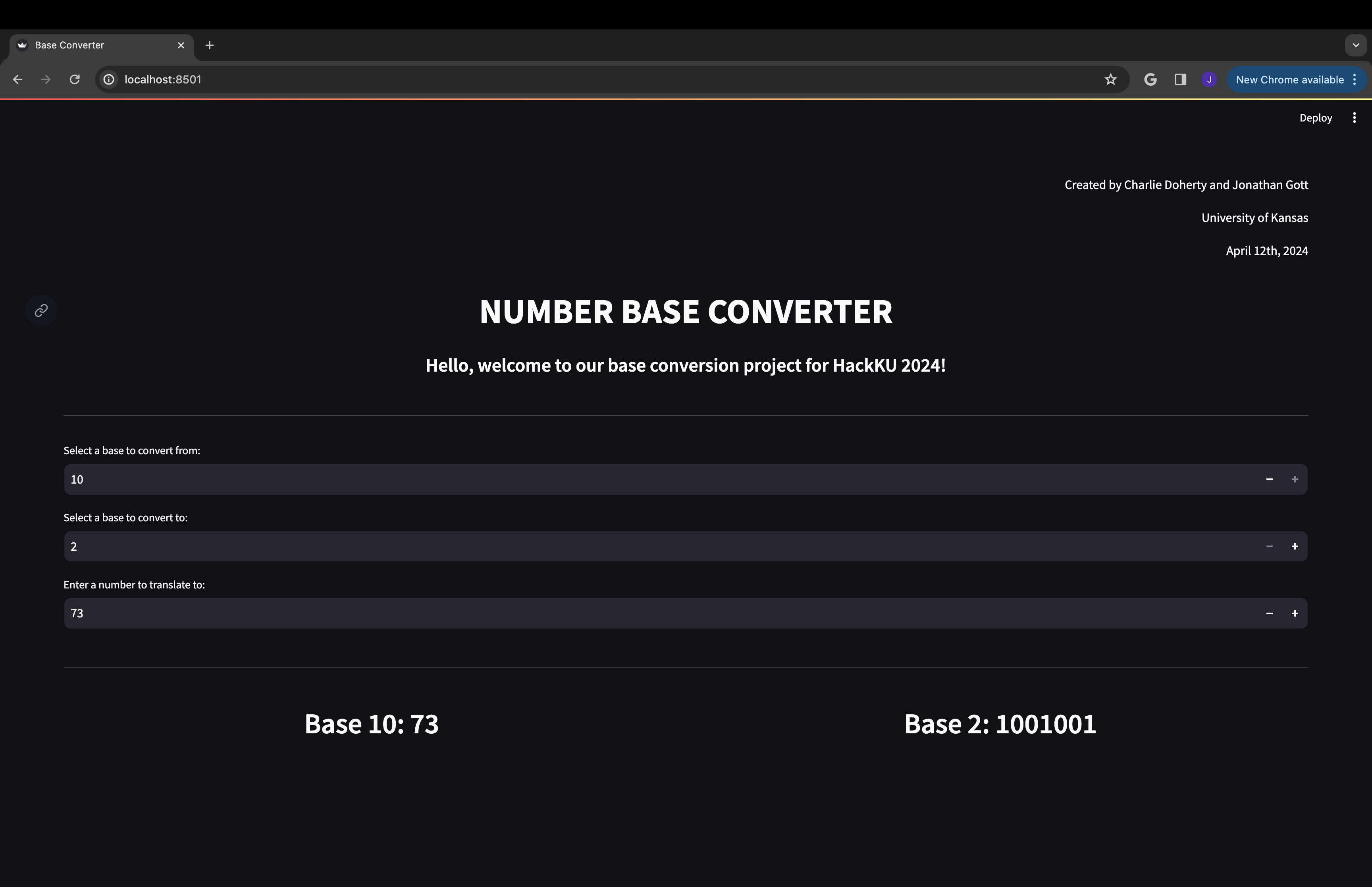Expand the tab search dropdown chevron

click(1355, 45)
